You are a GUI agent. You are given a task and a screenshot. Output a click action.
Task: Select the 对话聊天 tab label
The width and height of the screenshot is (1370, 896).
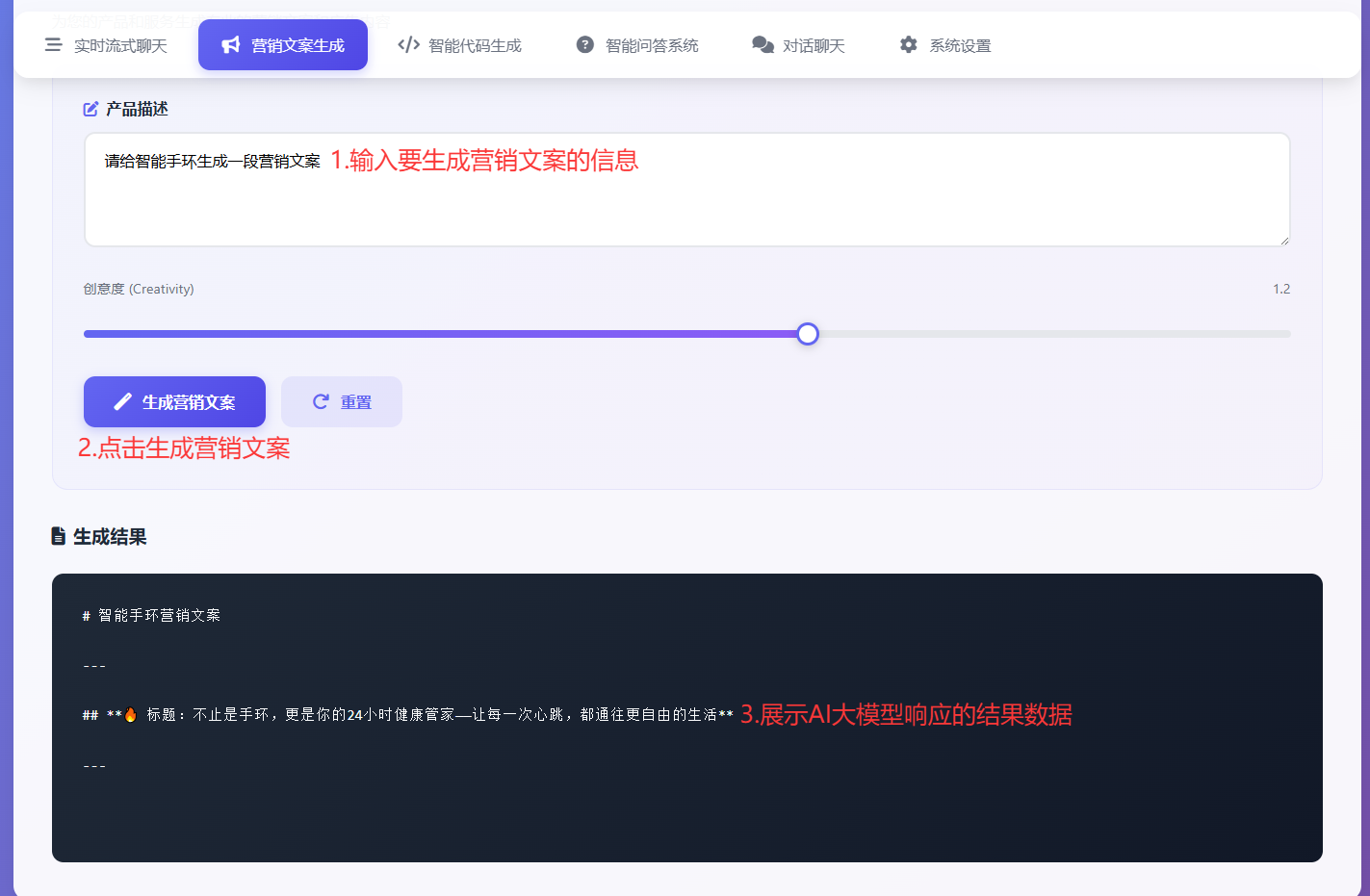[x=814, y=46]
